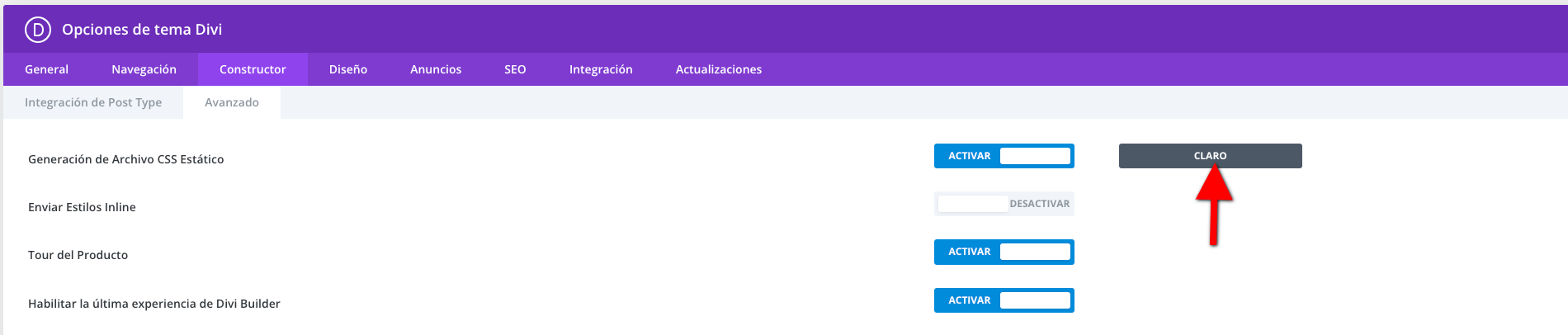The image size is (1568, 335).
Task: Open the SEO tab
Action: click(x=515, y=69)
